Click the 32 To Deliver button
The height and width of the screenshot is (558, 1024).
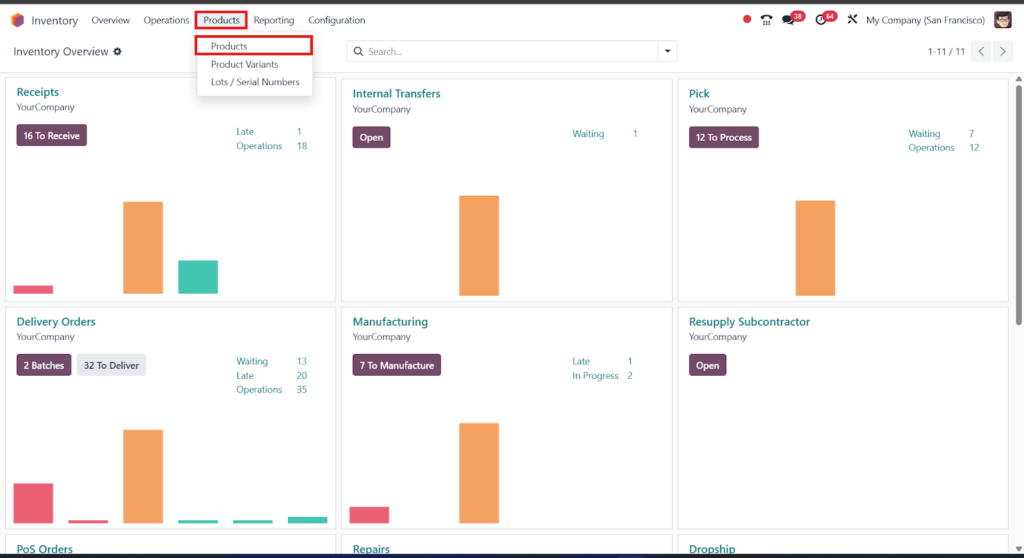pyautogui.click(x=111, y=365)
